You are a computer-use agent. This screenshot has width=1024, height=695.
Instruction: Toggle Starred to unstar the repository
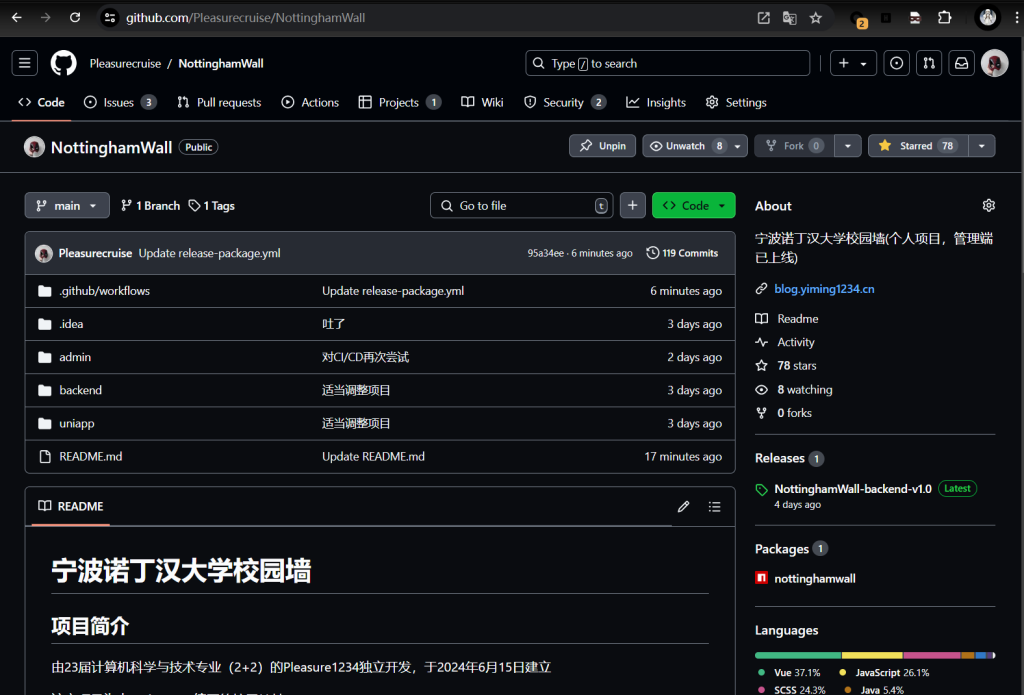[918, 146]
